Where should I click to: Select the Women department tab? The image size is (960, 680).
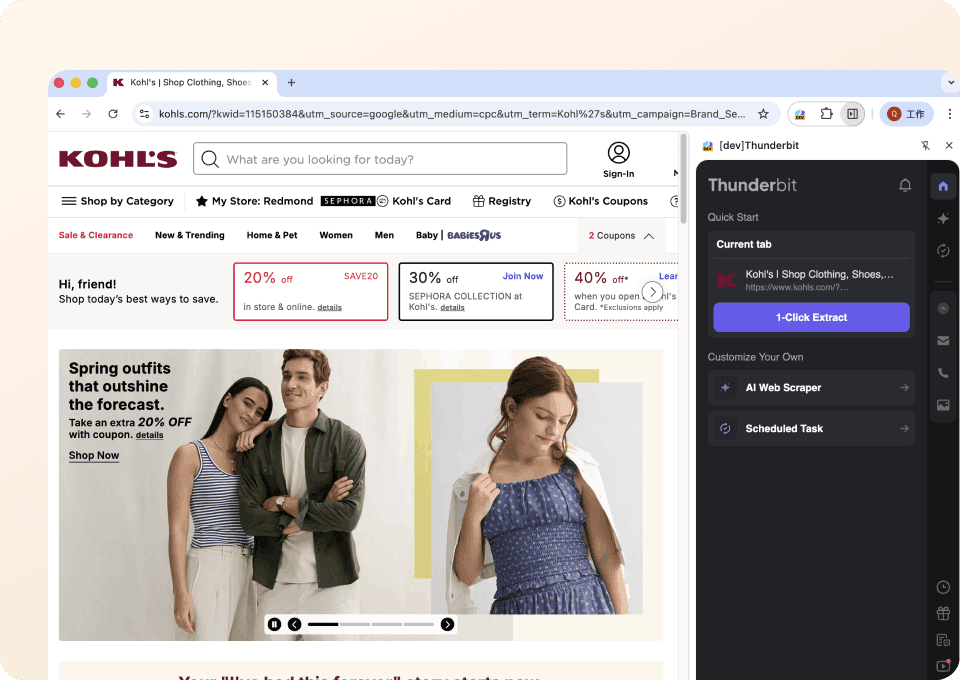(336, 235)
